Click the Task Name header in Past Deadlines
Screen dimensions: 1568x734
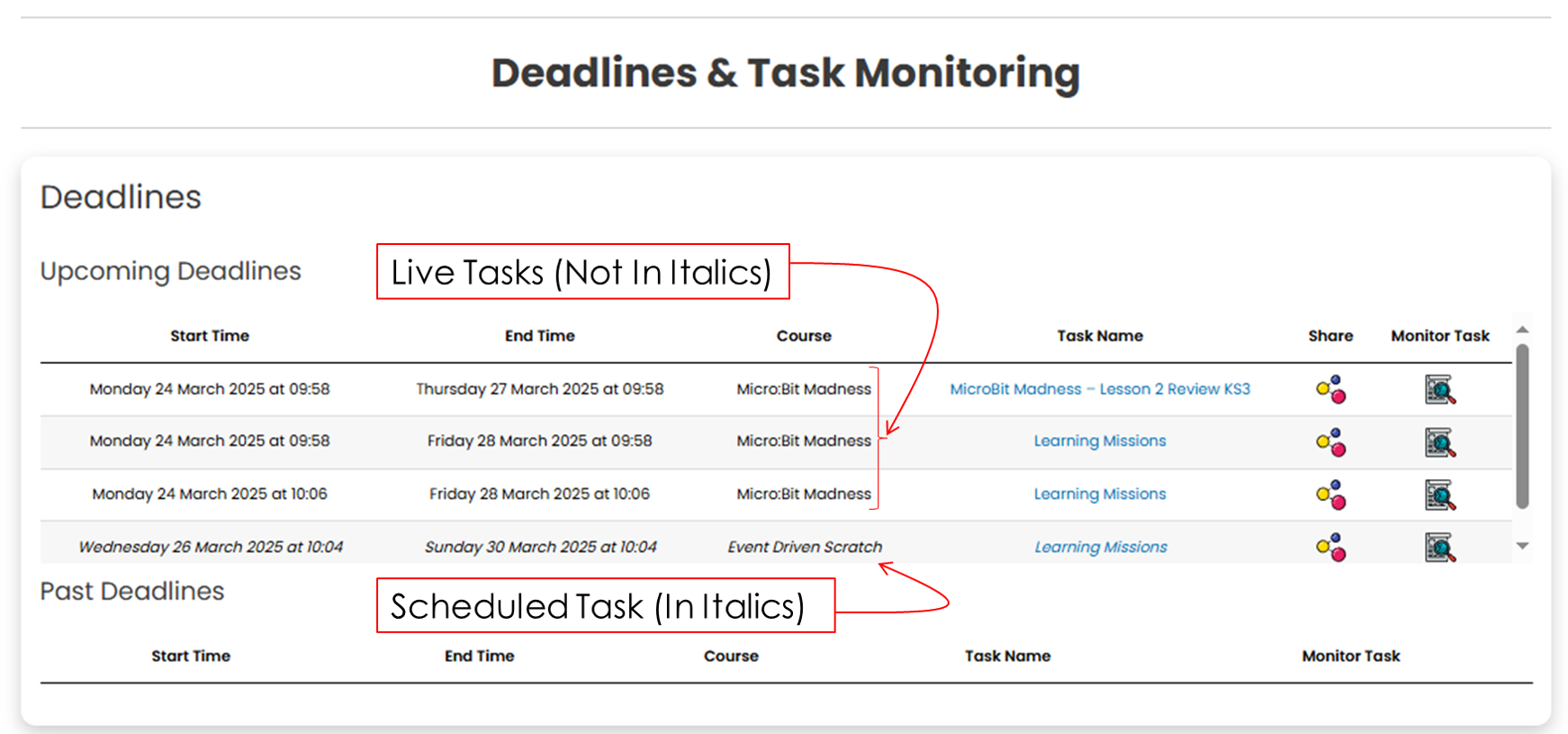pos(1007,657)
